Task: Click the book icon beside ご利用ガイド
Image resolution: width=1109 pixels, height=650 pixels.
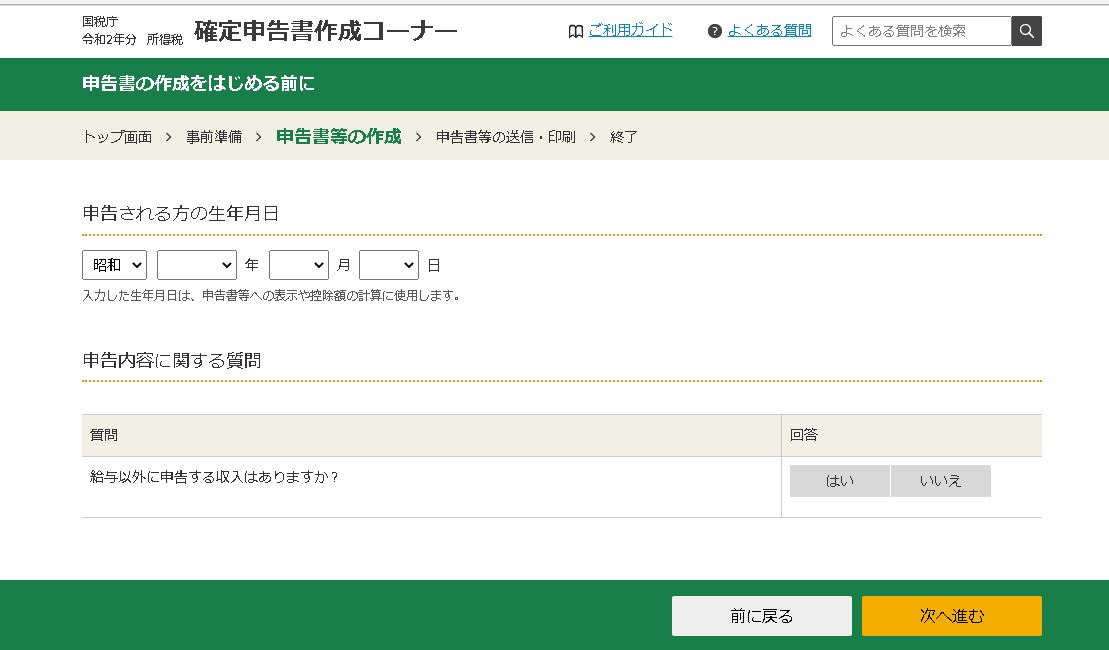Action: click(575, 31)
